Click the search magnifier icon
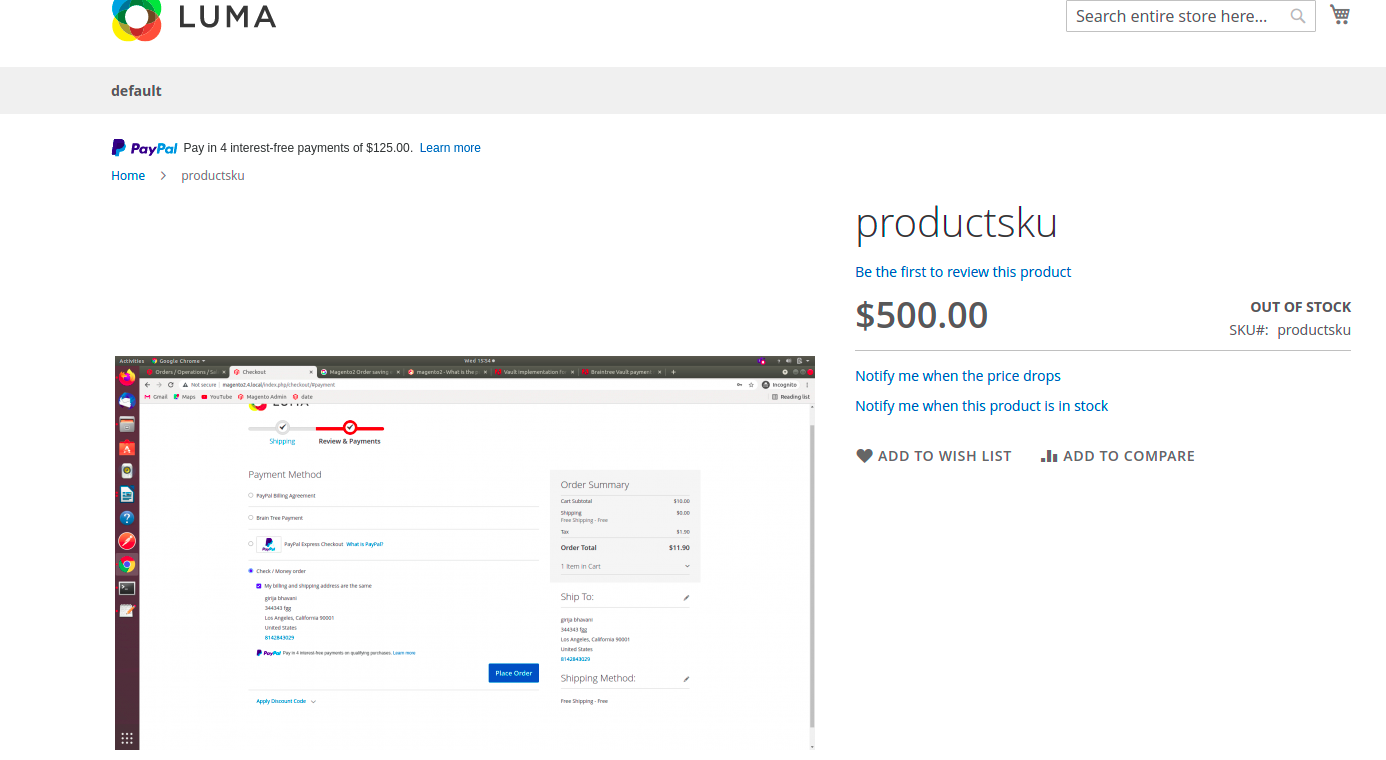Viewport: 1386px width, 760px height. (x=1297, y=16)
